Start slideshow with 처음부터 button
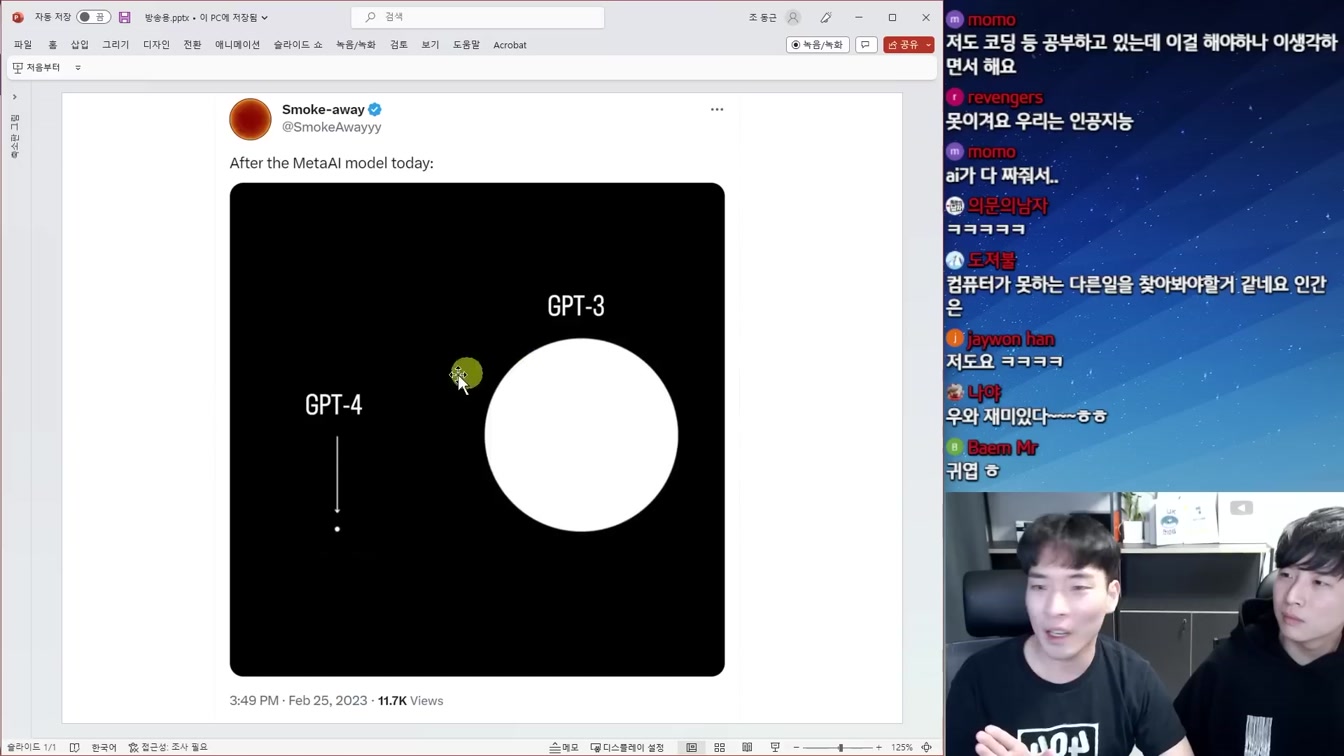The image size is (1344, 756). click(37, 68)
